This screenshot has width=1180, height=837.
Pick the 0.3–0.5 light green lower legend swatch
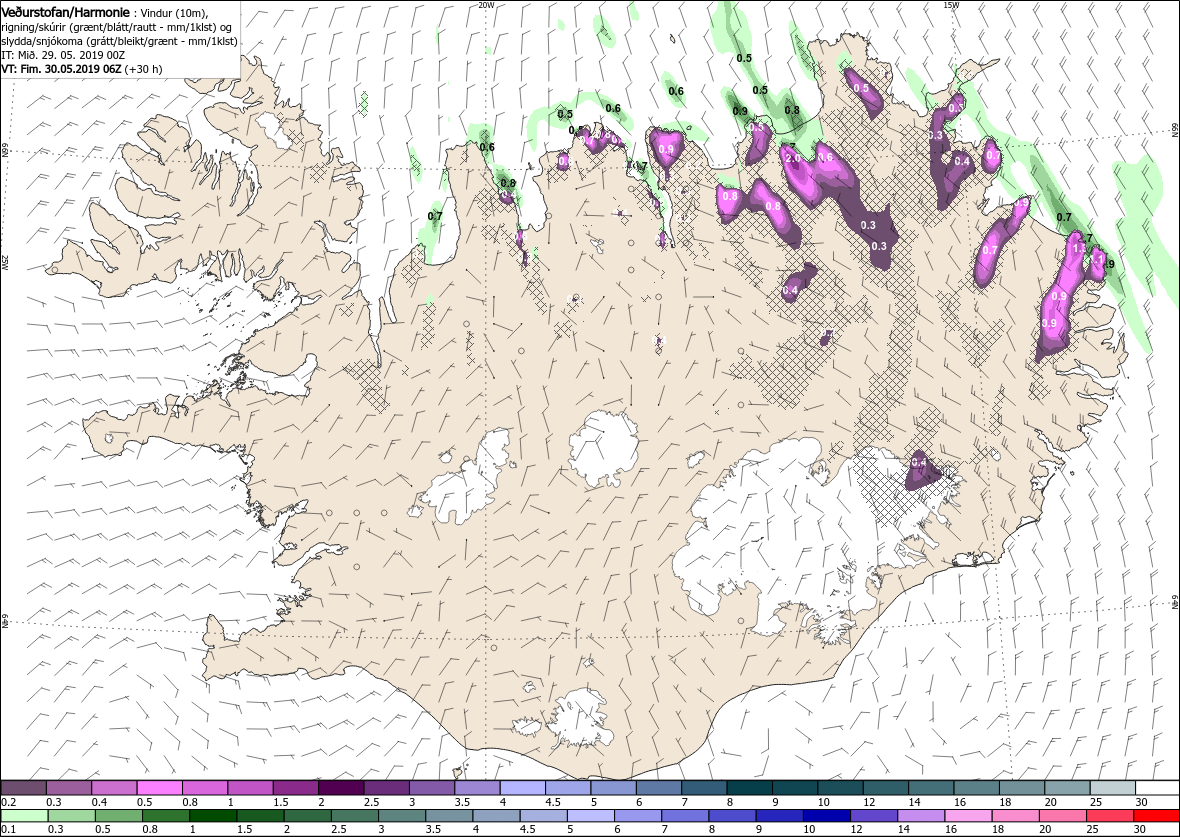(73, 817)
